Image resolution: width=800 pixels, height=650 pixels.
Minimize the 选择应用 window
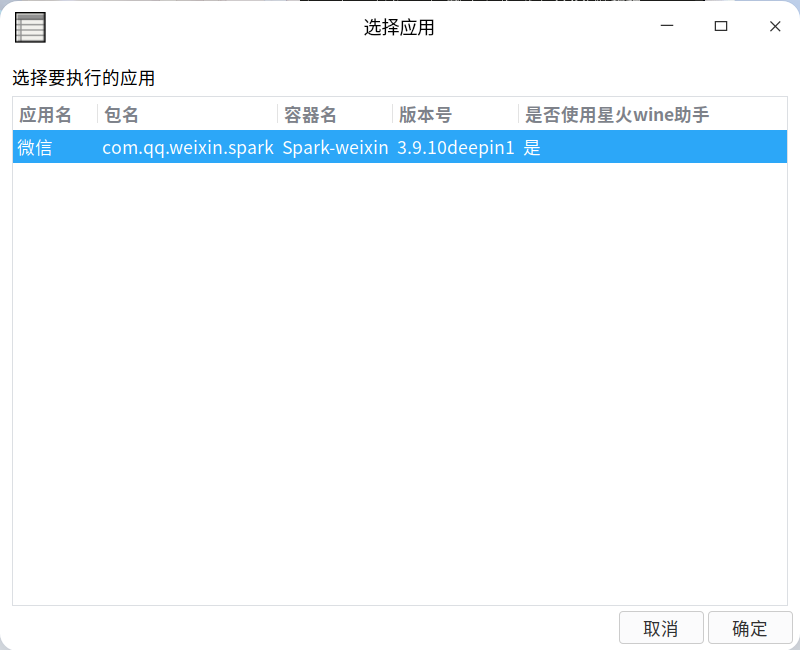667,26
